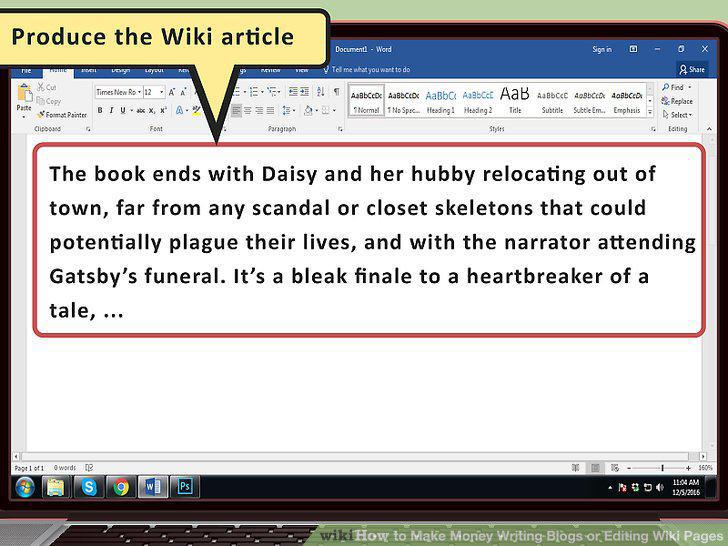The height and width of the screenshot is (546, 728).
Task: Activate the Format Painter tool
Action: click(x=62, y=115)
